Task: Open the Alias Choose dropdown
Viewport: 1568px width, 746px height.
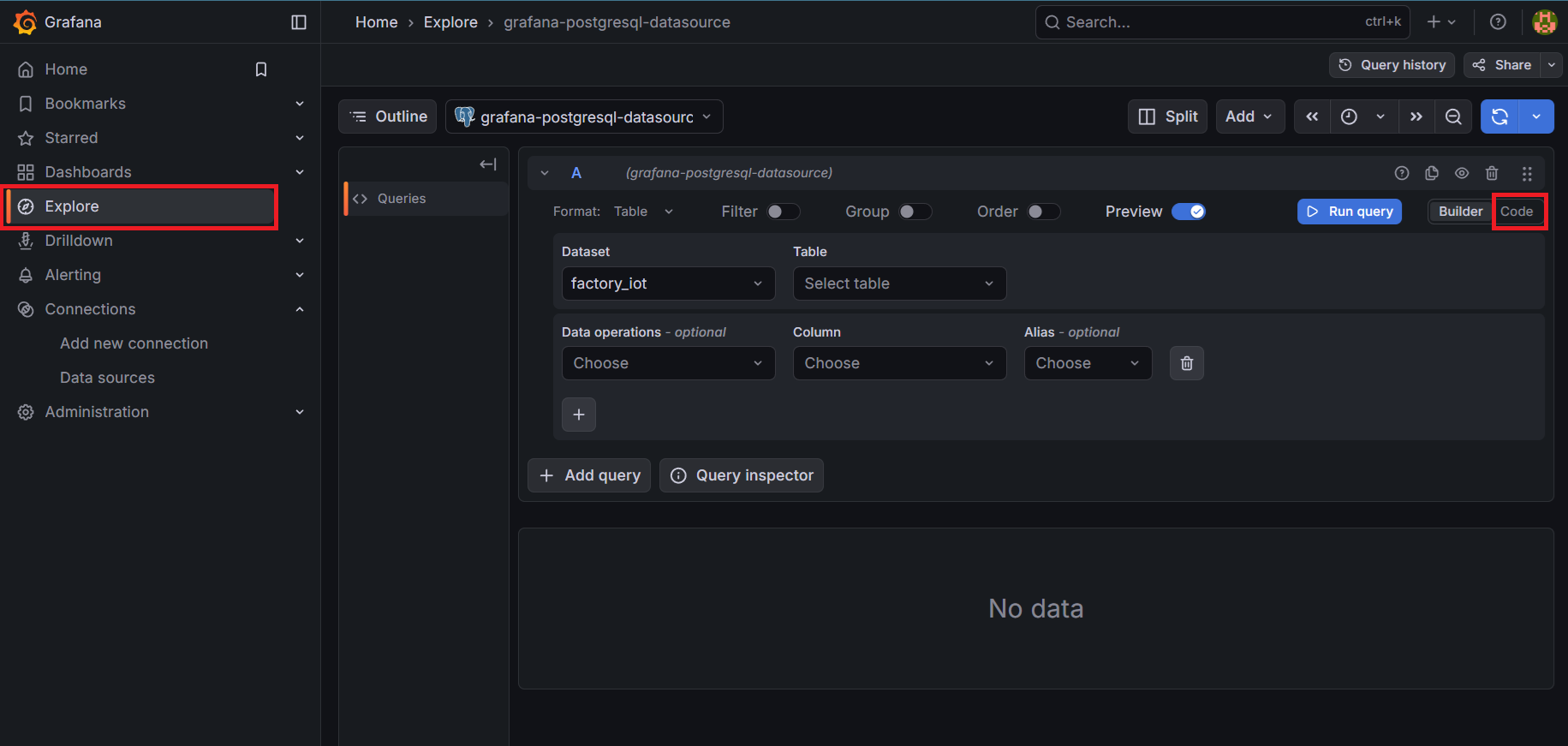Action: click(x=1088, y=363)
